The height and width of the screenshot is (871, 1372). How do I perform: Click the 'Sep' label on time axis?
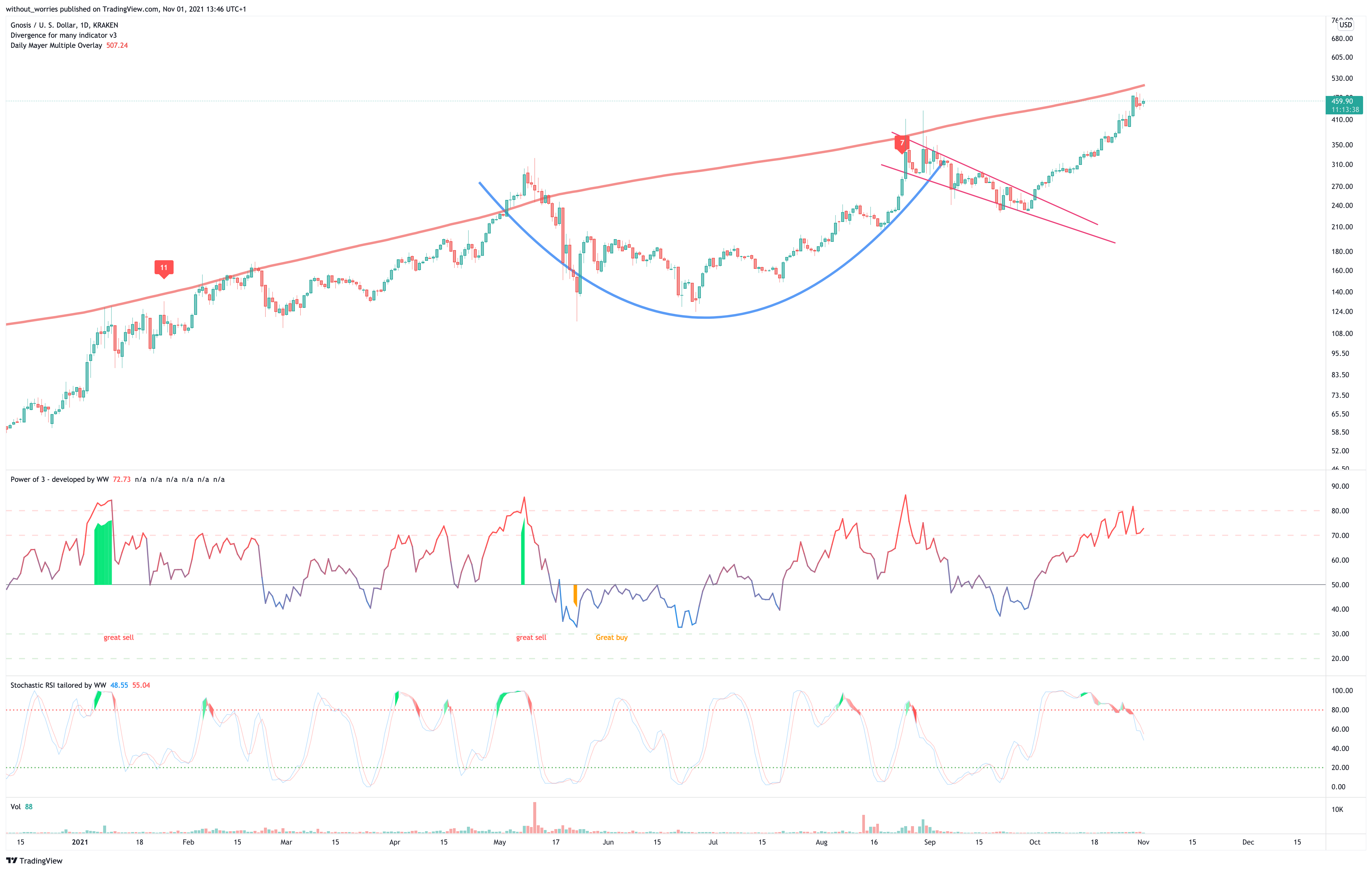coord(929,842)
